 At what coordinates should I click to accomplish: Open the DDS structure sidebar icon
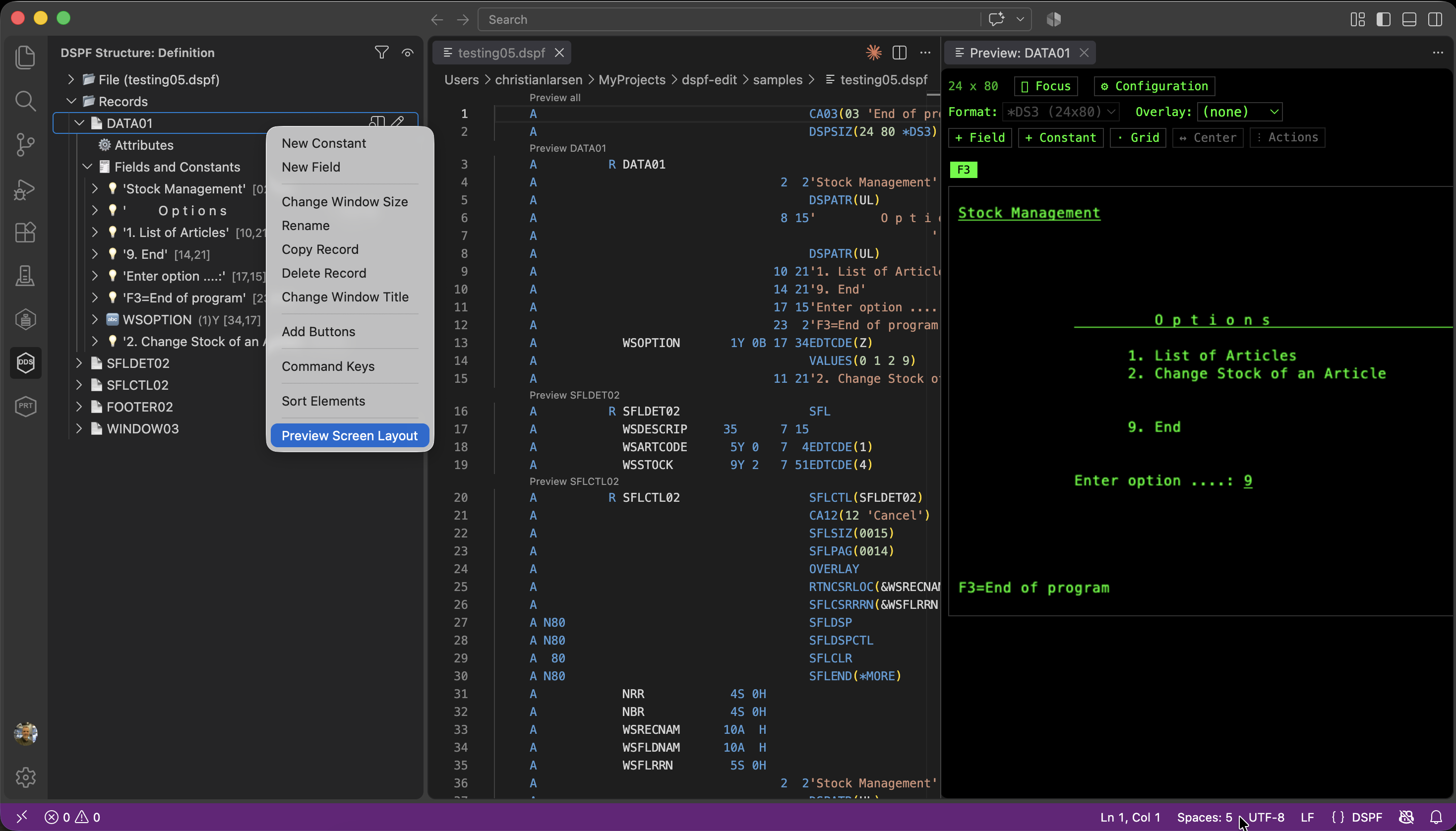point(25,362)
